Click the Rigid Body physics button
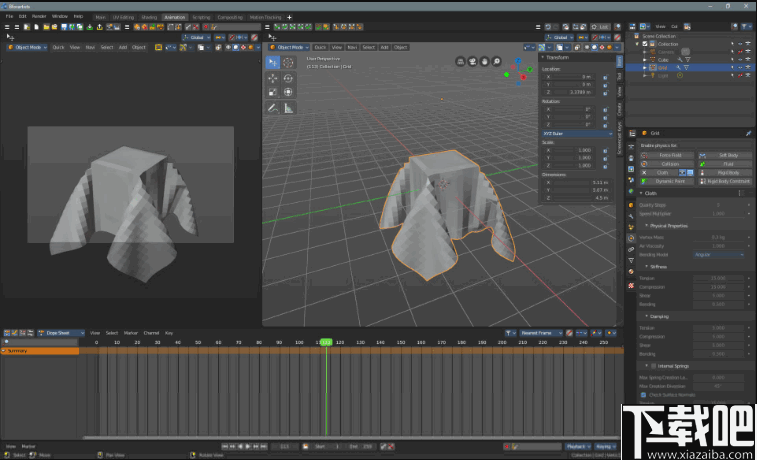Screen dimensions: 757x460 pyautogui.click(x=725, y=173)
